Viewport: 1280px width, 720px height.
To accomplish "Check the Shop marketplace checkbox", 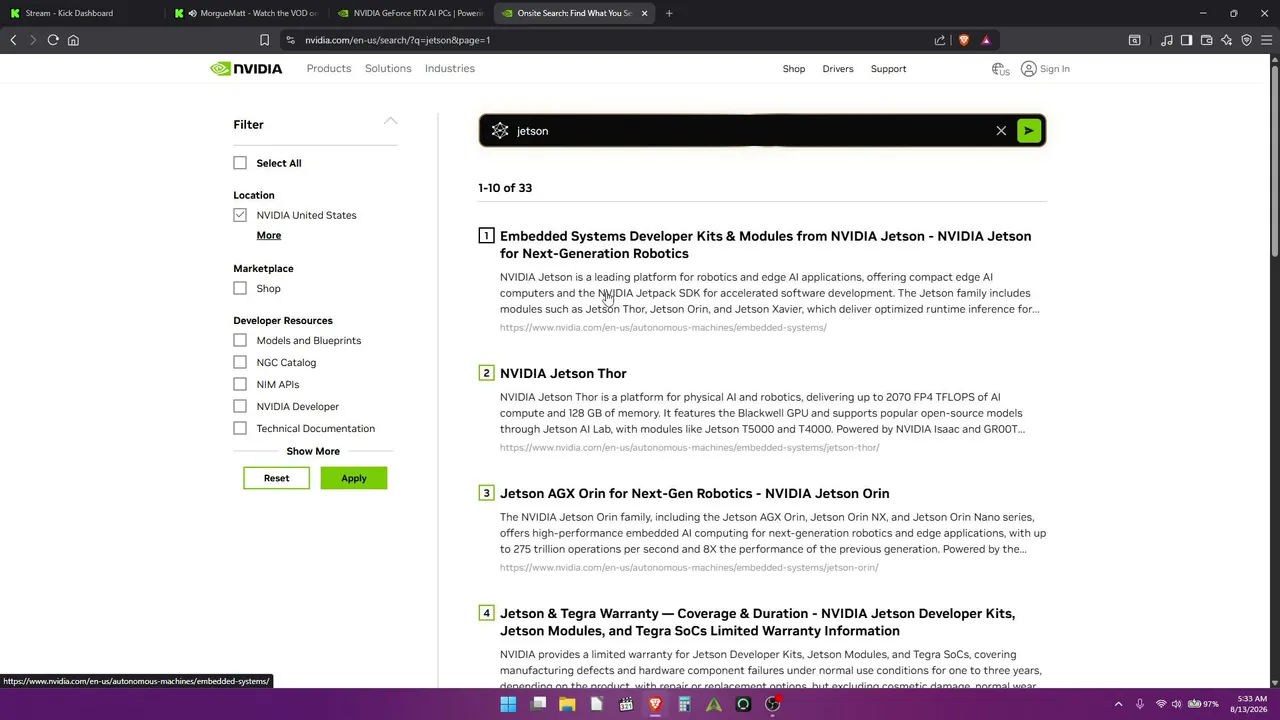I will click(x=240, y=288).
